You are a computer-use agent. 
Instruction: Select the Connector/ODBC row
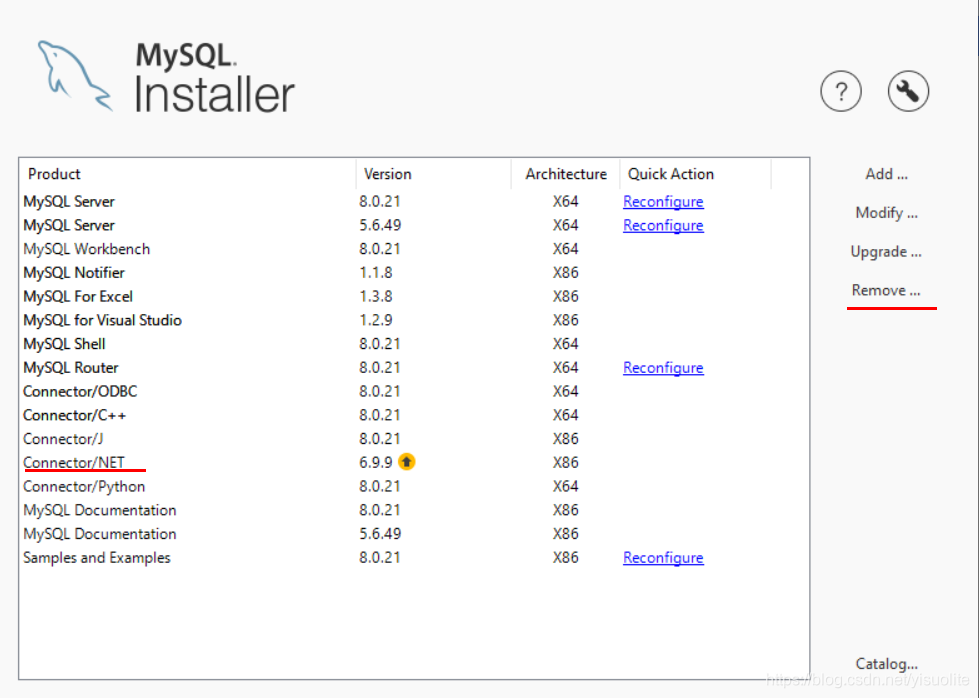pyautogui.click(x=414, y=391)
